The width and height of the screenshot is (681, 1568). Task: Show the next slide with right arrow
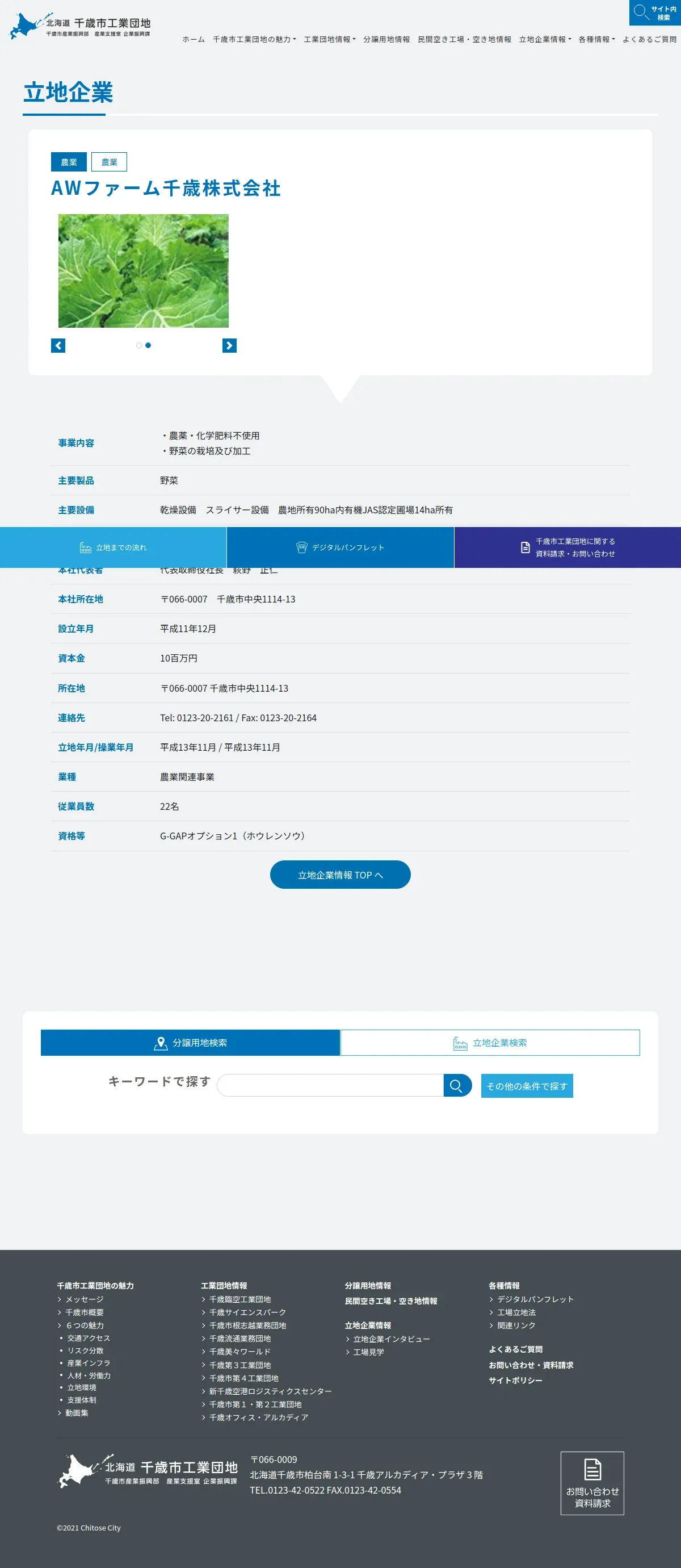coord(229,346)
